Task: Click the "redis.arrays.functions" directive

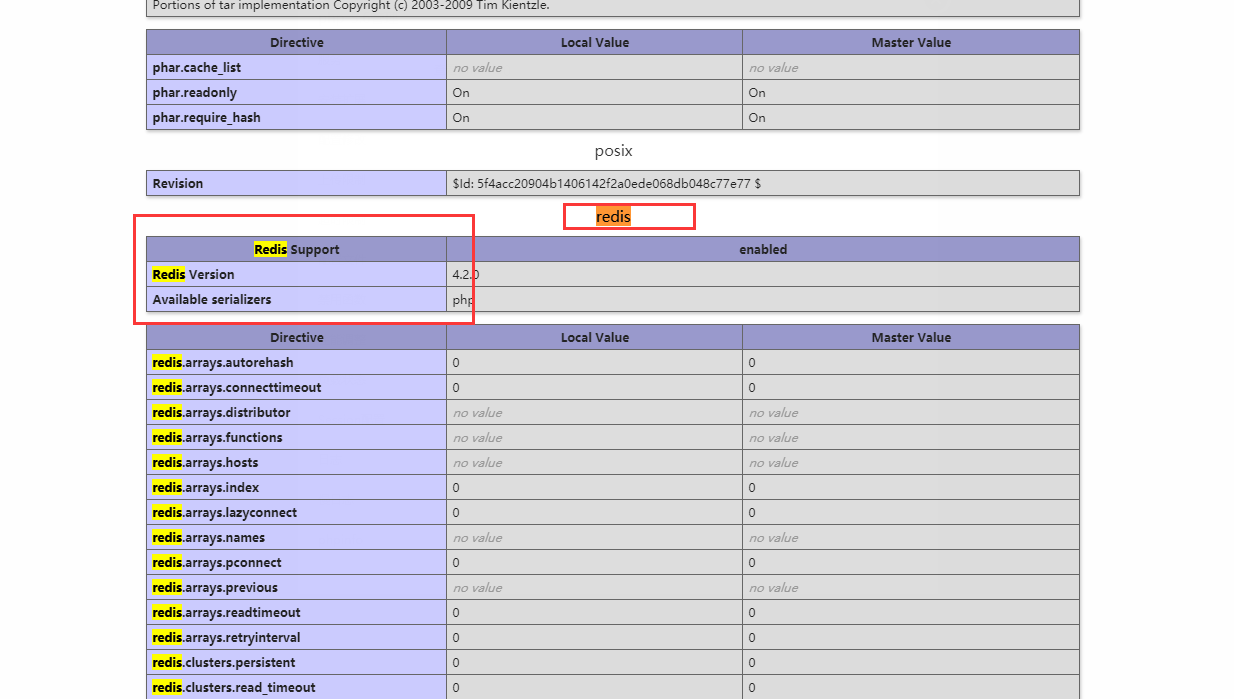Action: (217, 438)
